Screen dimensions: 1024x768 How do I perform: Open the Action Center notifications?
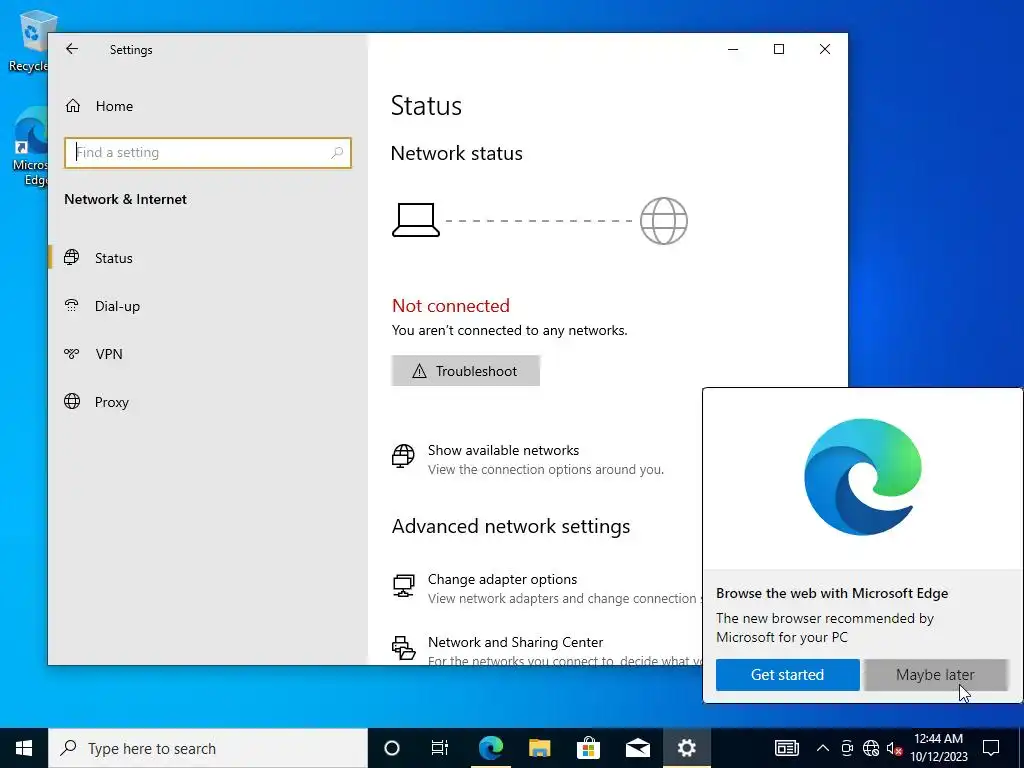(991, 748)
